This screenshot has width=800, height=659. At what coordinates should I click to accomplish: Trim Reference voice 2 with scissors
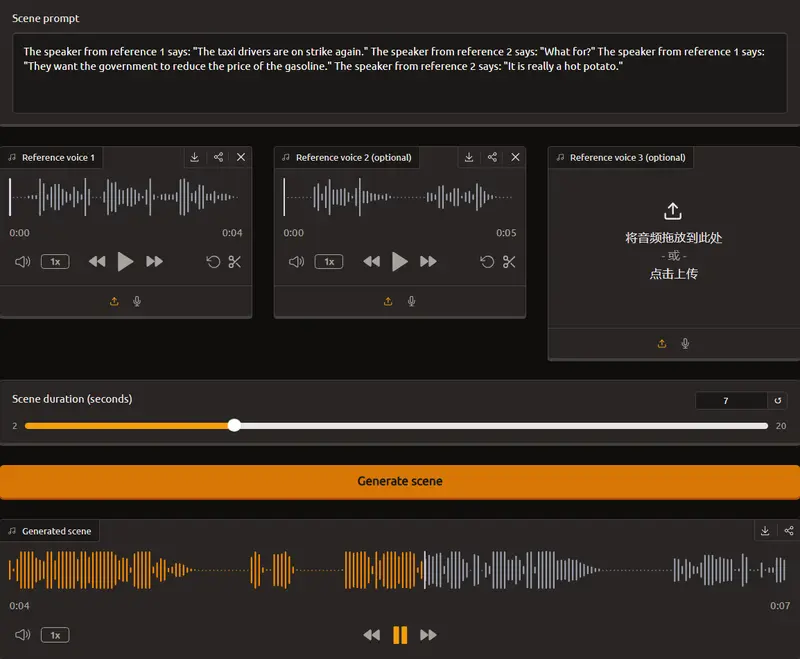pyautogui.click(x=509, y=262)
